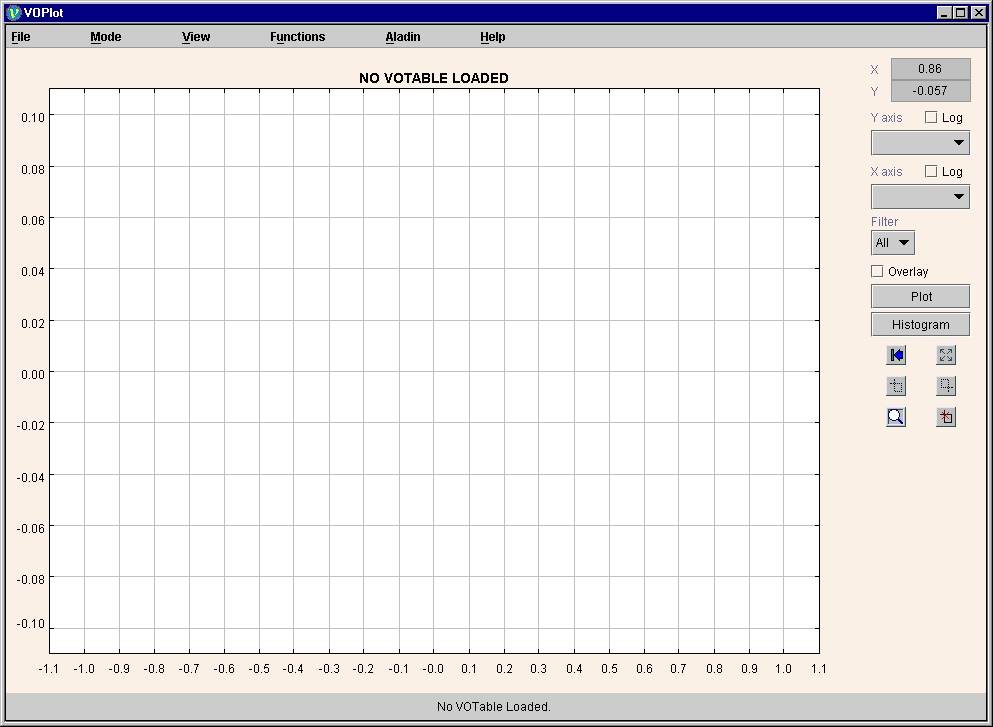This screenshot has height=727, width=993.
Task: Open the Mode menu
Action: (x=106, y=37)
